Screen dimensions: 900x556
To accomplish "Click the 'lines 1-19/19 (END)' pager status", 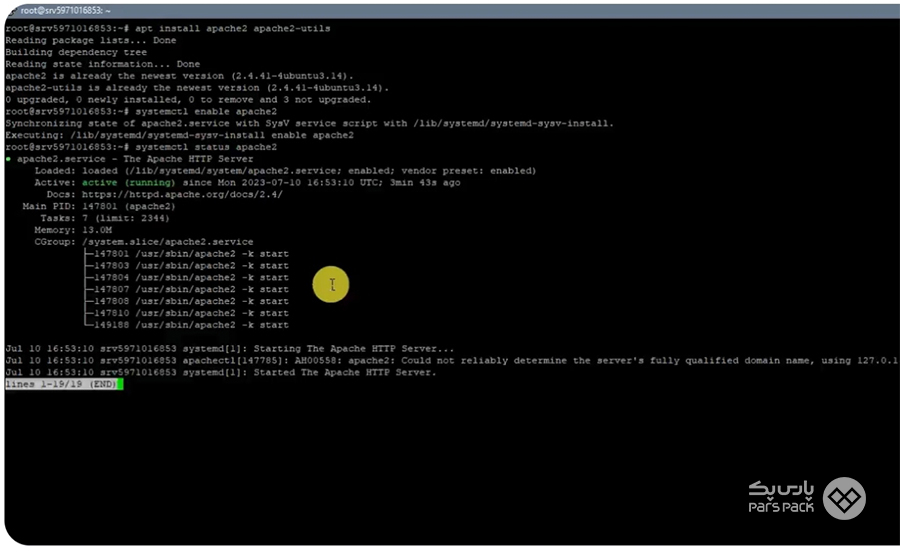I will click(61, 384).
